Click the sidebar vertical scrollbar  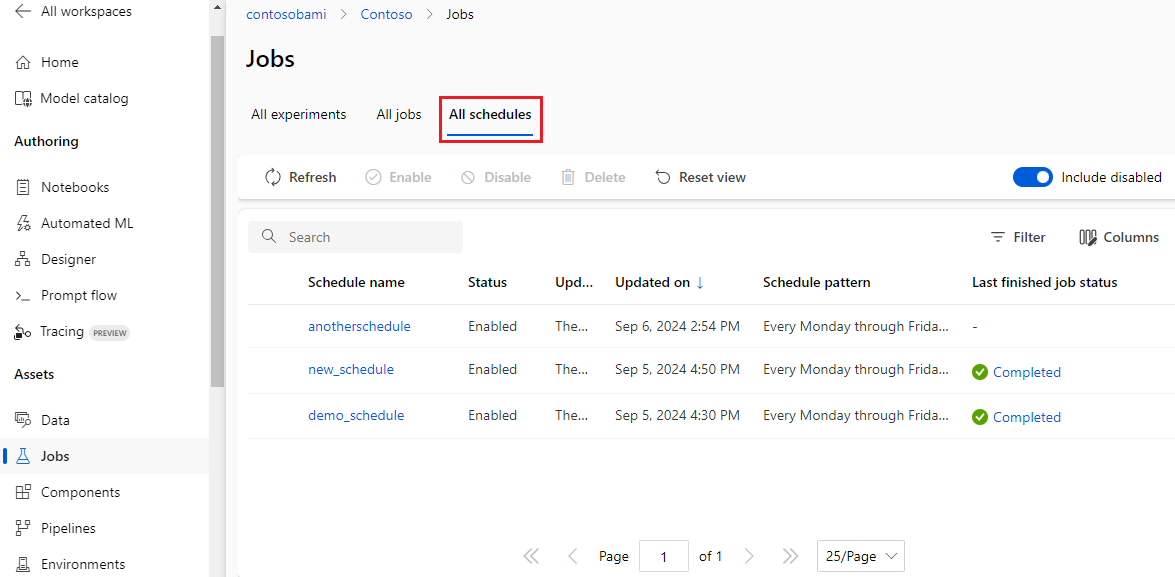pos(217,210)
